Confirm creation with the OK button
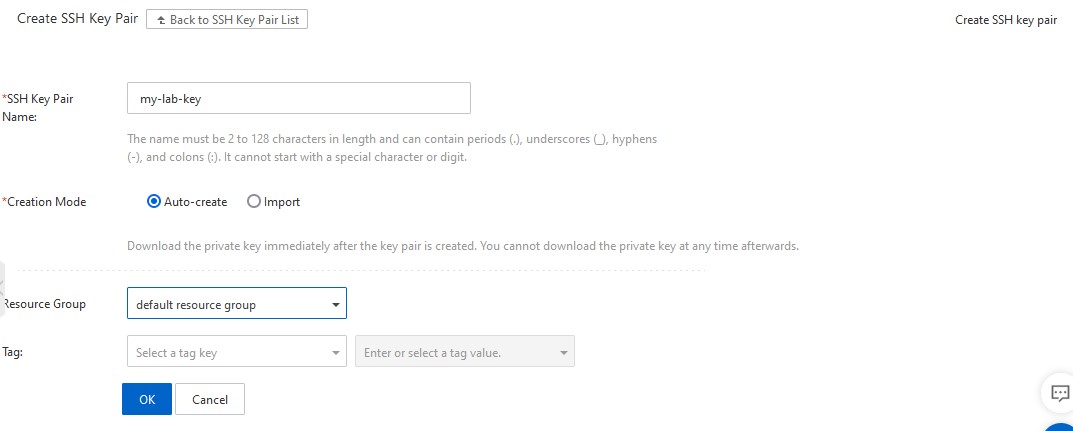1073x431 pixels. [147, 399]
